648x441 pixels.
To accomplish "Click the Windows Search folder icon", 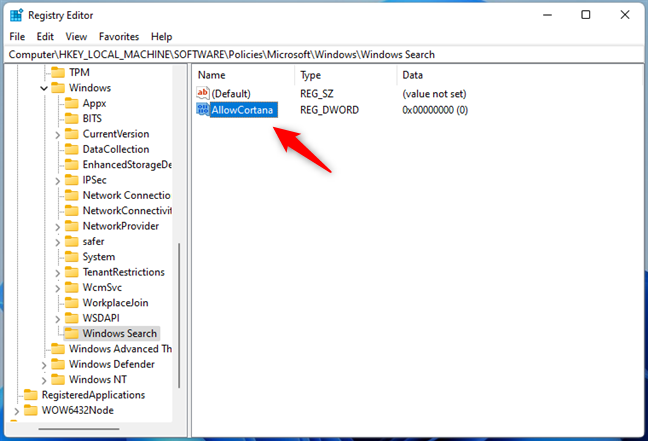I will (x=71, y=333).
